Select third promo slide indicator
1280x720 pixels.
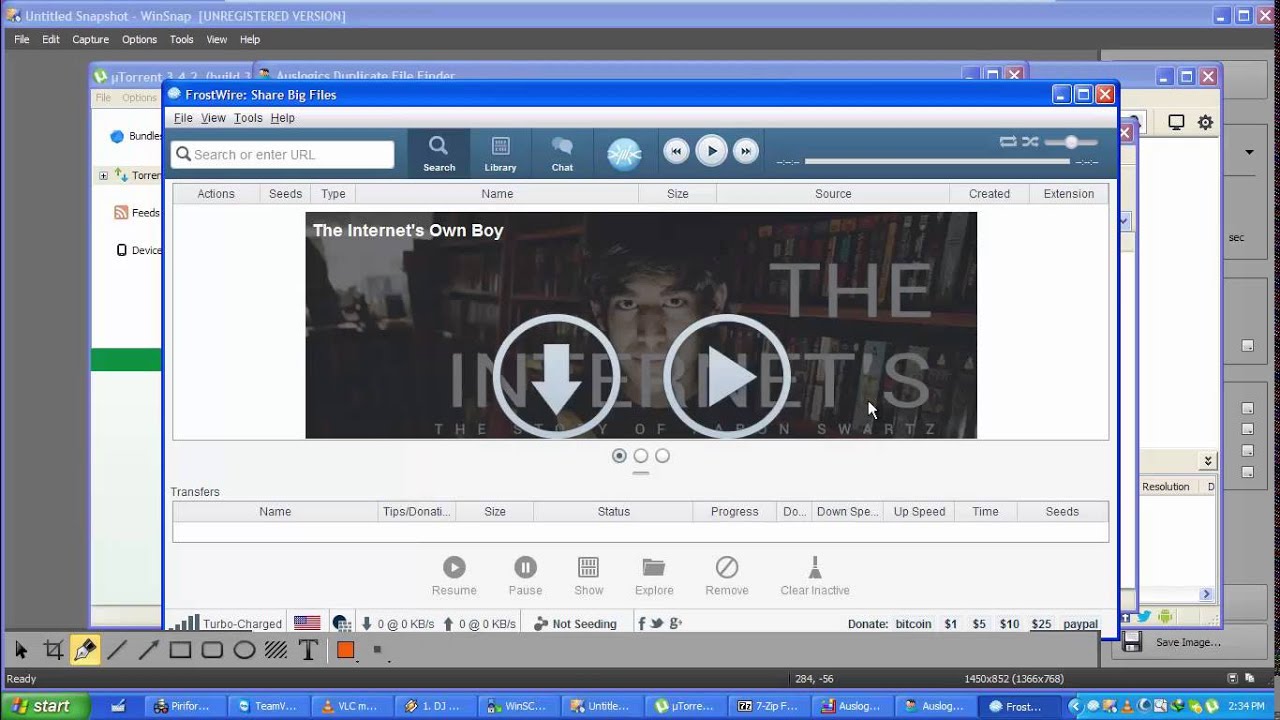(x=662, y=456)
